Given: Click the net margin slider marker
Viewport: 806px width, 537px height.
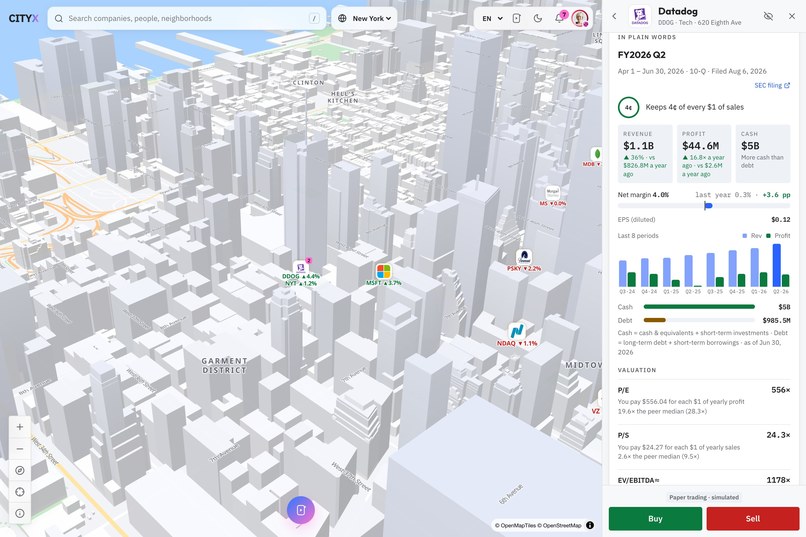Looking at the screenshot, I should (708, 206).
